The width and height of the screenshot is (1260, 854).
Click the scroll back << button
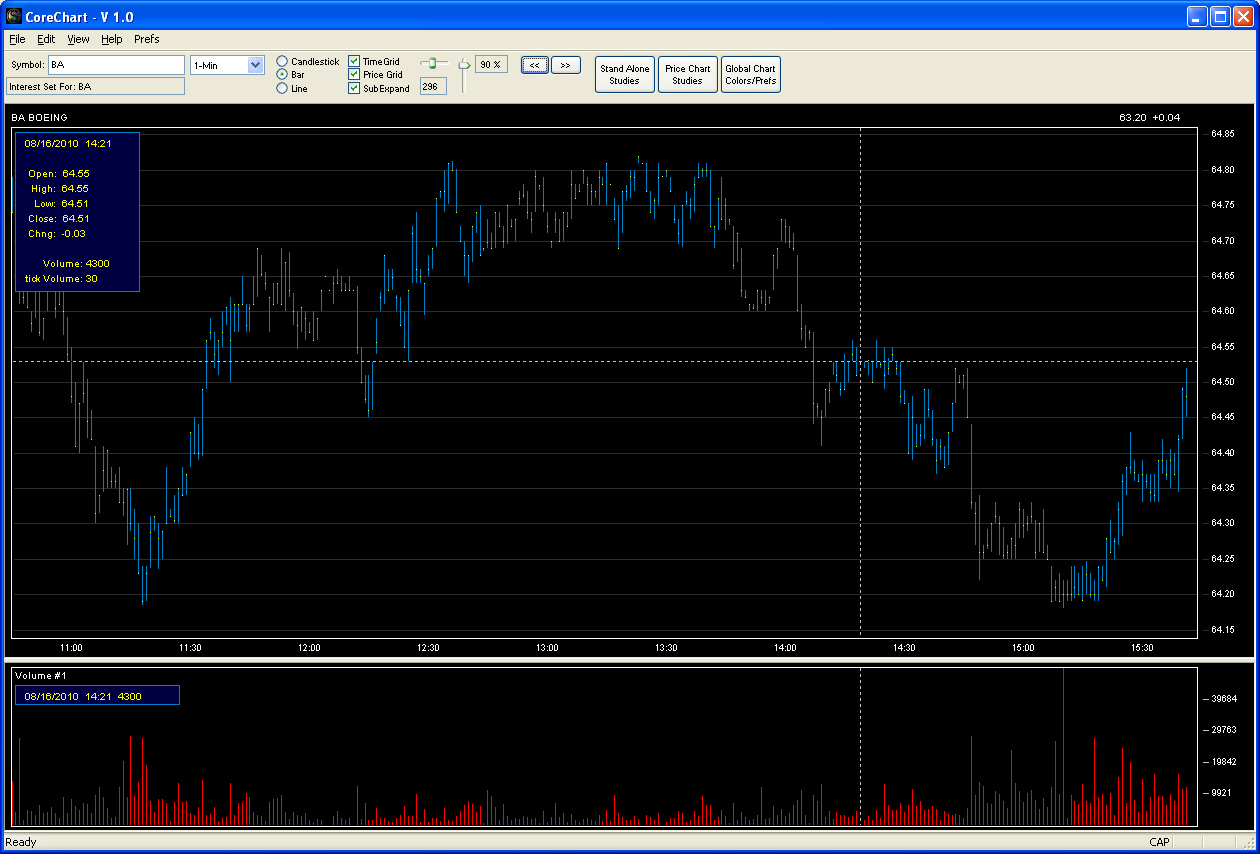[x=535, y=65]
